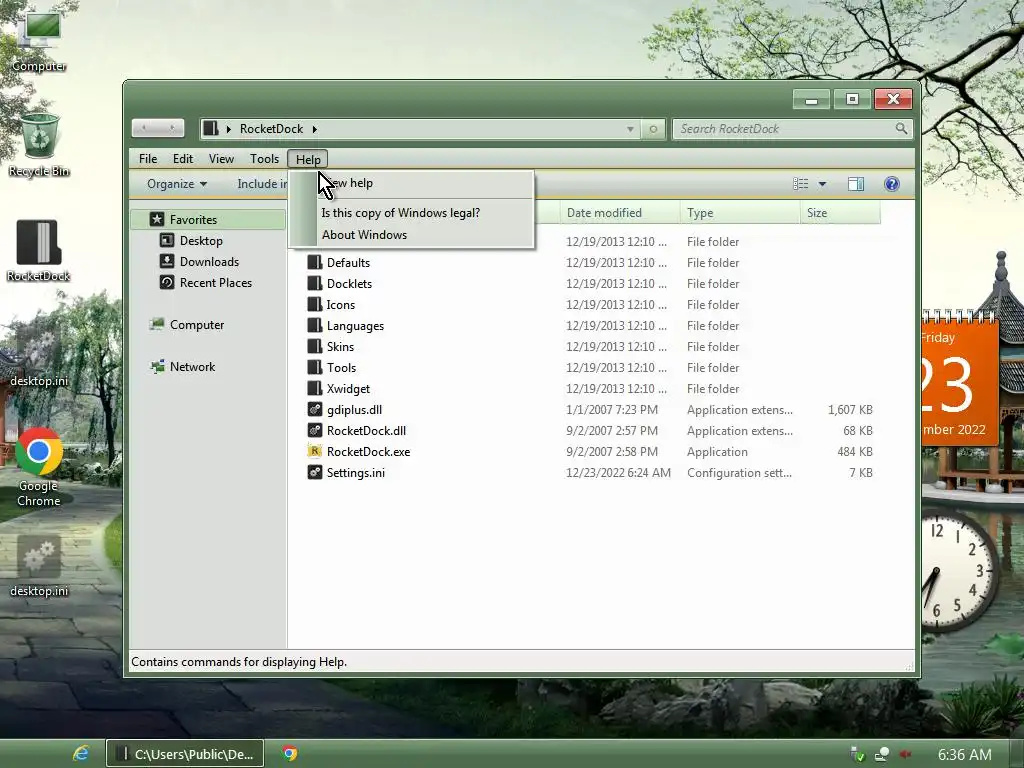Select Favorites in the navigation pane
The width and height of the screenshot is (1024, 768).
pyautogui.click(x=208, y=219)
